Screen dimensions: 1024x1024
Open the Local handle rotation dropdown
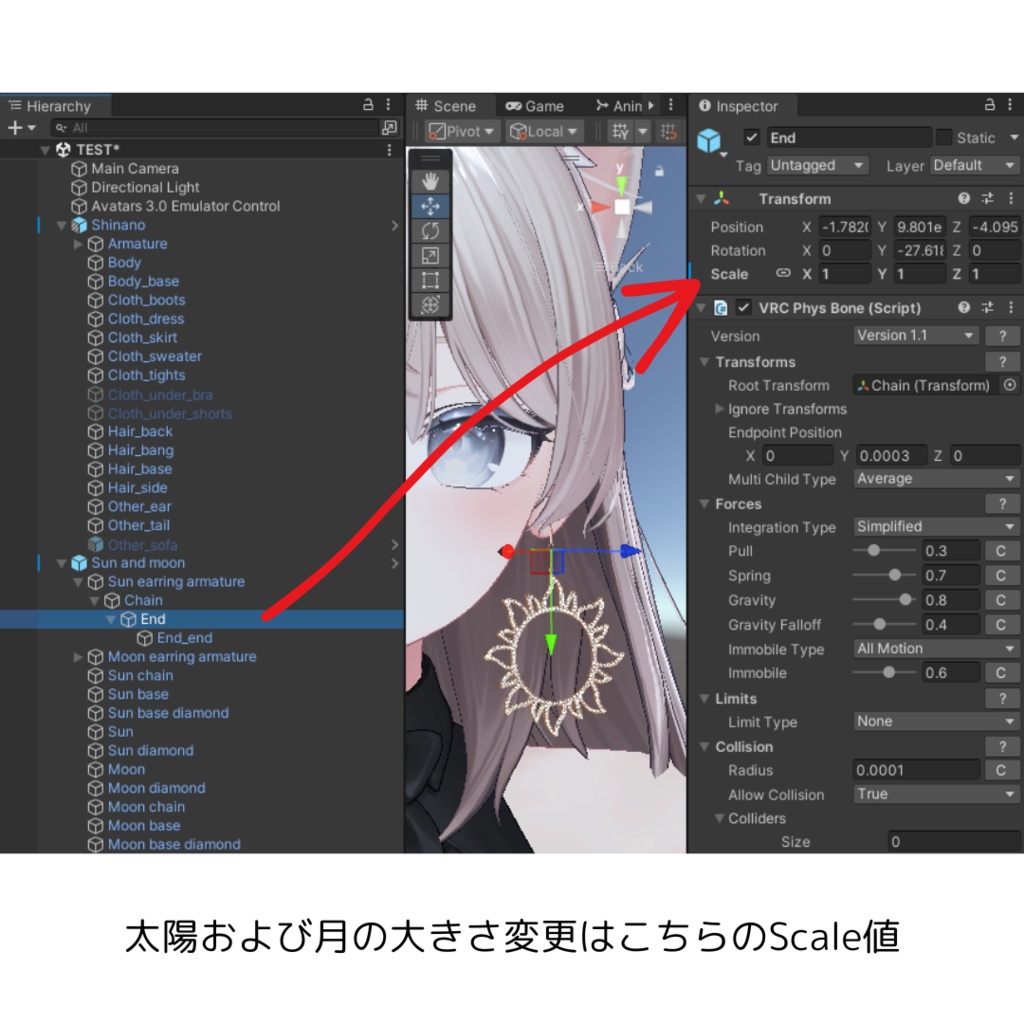click(x=543, y=131)
